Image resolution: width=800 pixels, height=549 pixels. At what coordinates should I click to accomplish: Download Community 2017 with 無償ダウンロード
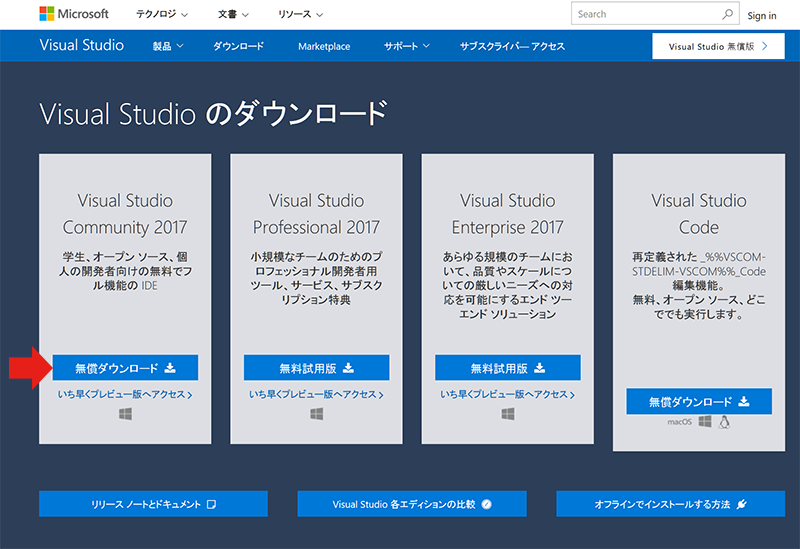click(126, 368)
